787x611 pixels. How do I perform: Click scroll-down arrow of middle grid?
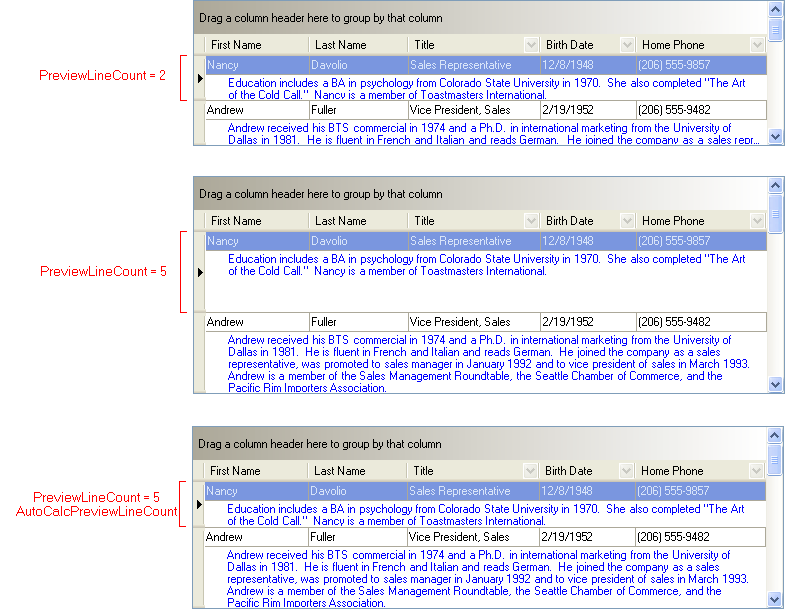pos(775,385)
